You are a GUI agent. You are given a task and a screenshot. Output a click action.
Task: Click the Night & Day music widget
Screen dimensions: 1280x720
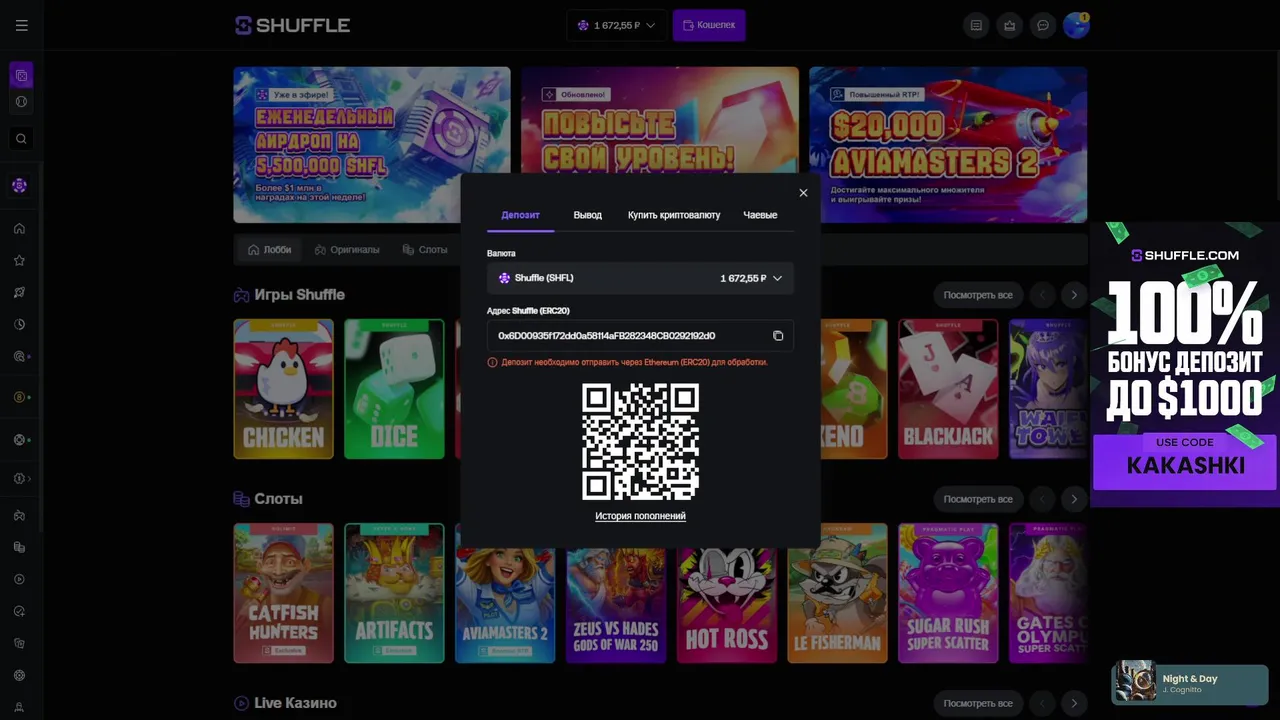click(x=1190, y=683)
